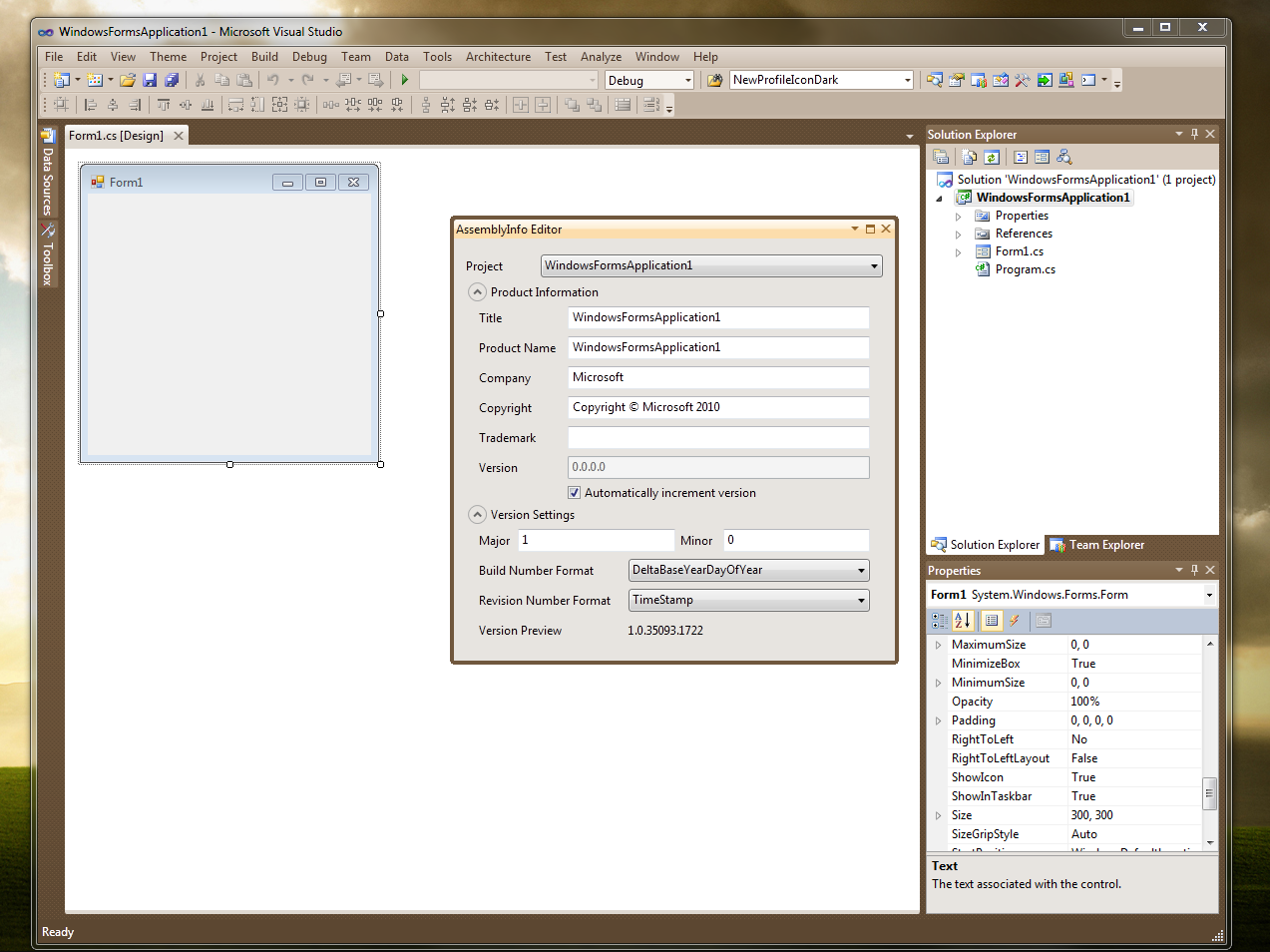This screenshot has height=952, width=1270.
Task: Click the empty Trademark input field
Action: pyautogui.click(x=718, y=437)
